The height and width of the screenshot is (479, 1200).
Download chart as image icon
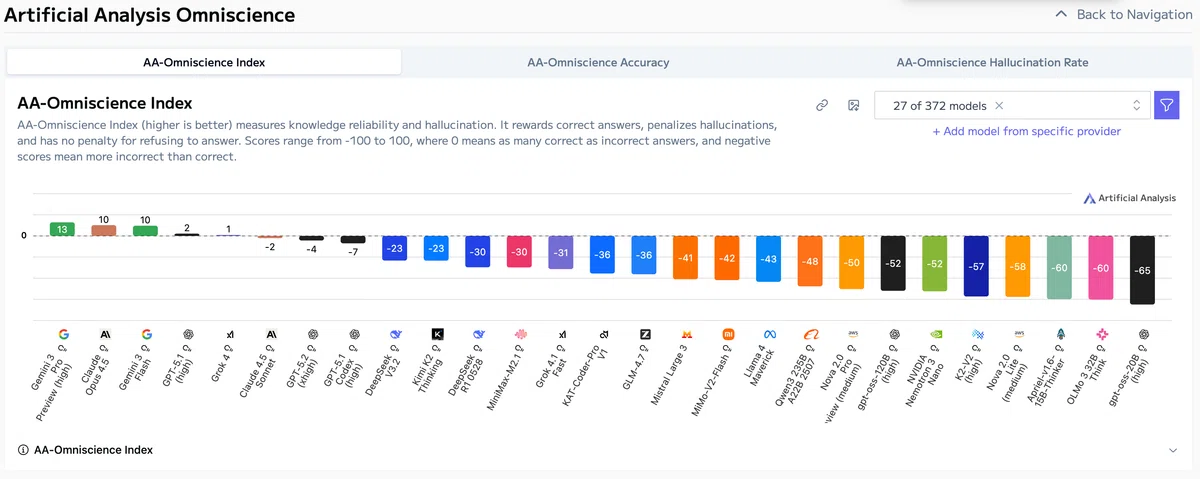(853, 105)
